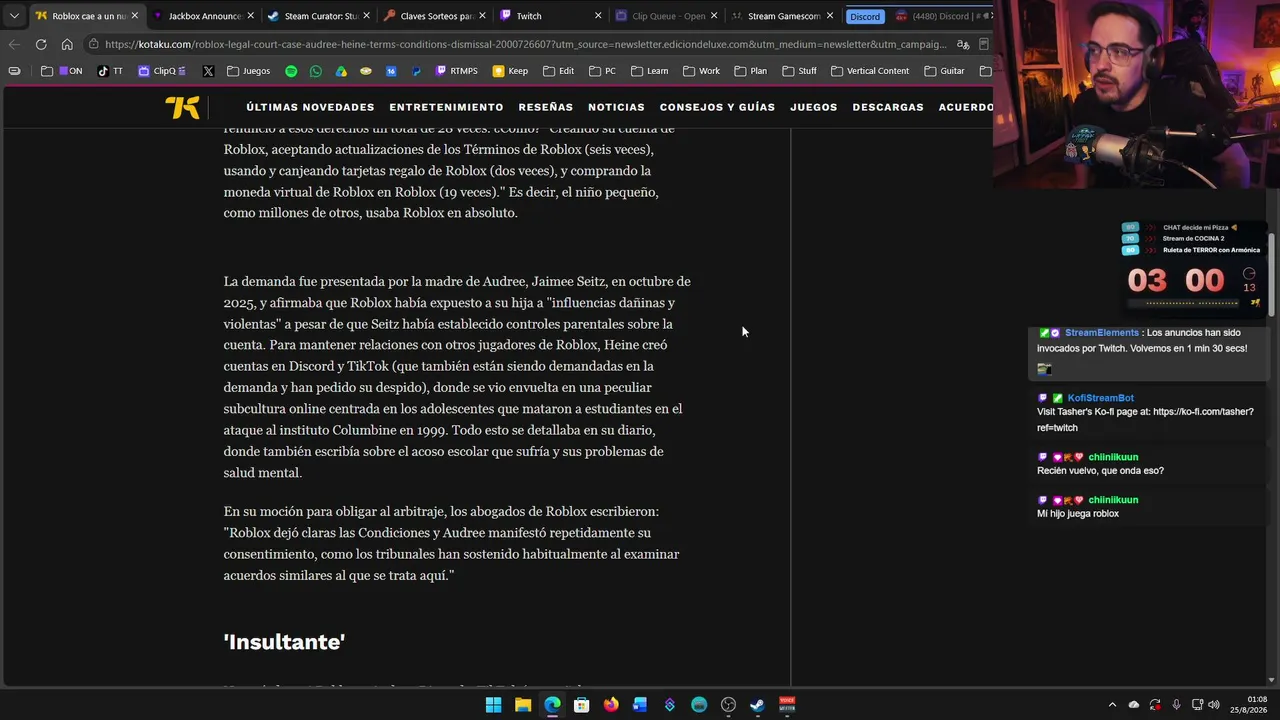
Task: Click the browser address bar URL
Action: point(525,44)
